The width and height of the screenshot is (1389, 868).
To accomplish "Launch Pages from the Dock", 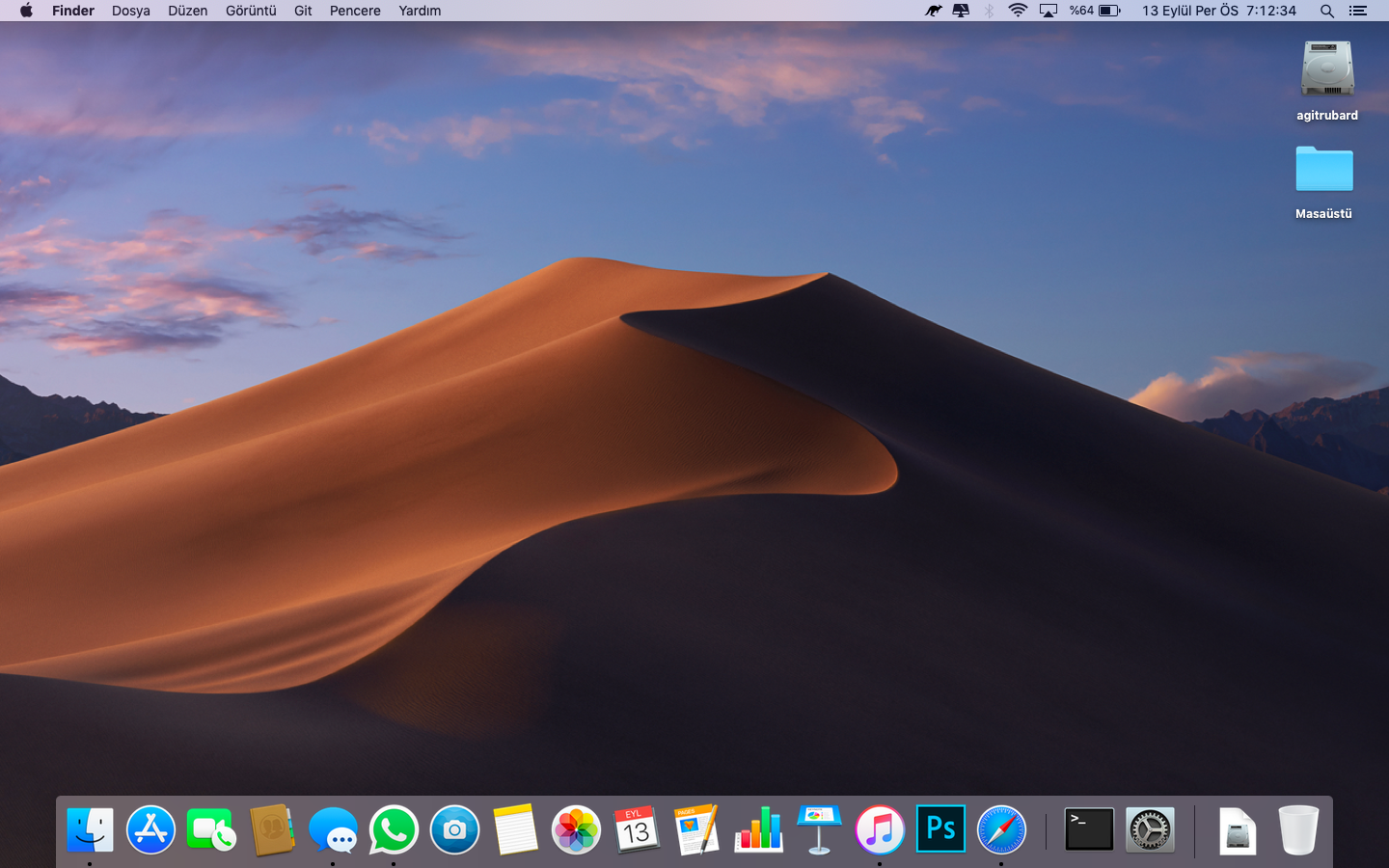I will [x=697, y=829].
